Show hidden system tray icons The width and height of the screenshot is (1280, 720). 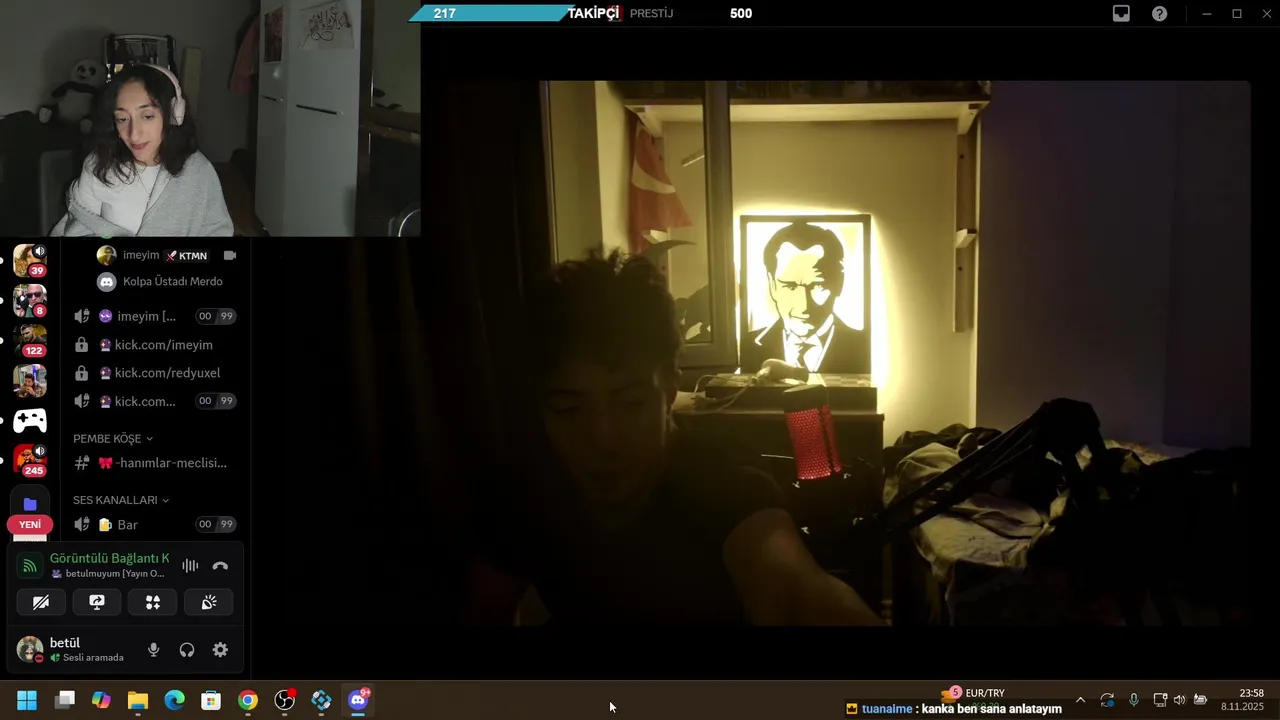[x=1080, y=700]
